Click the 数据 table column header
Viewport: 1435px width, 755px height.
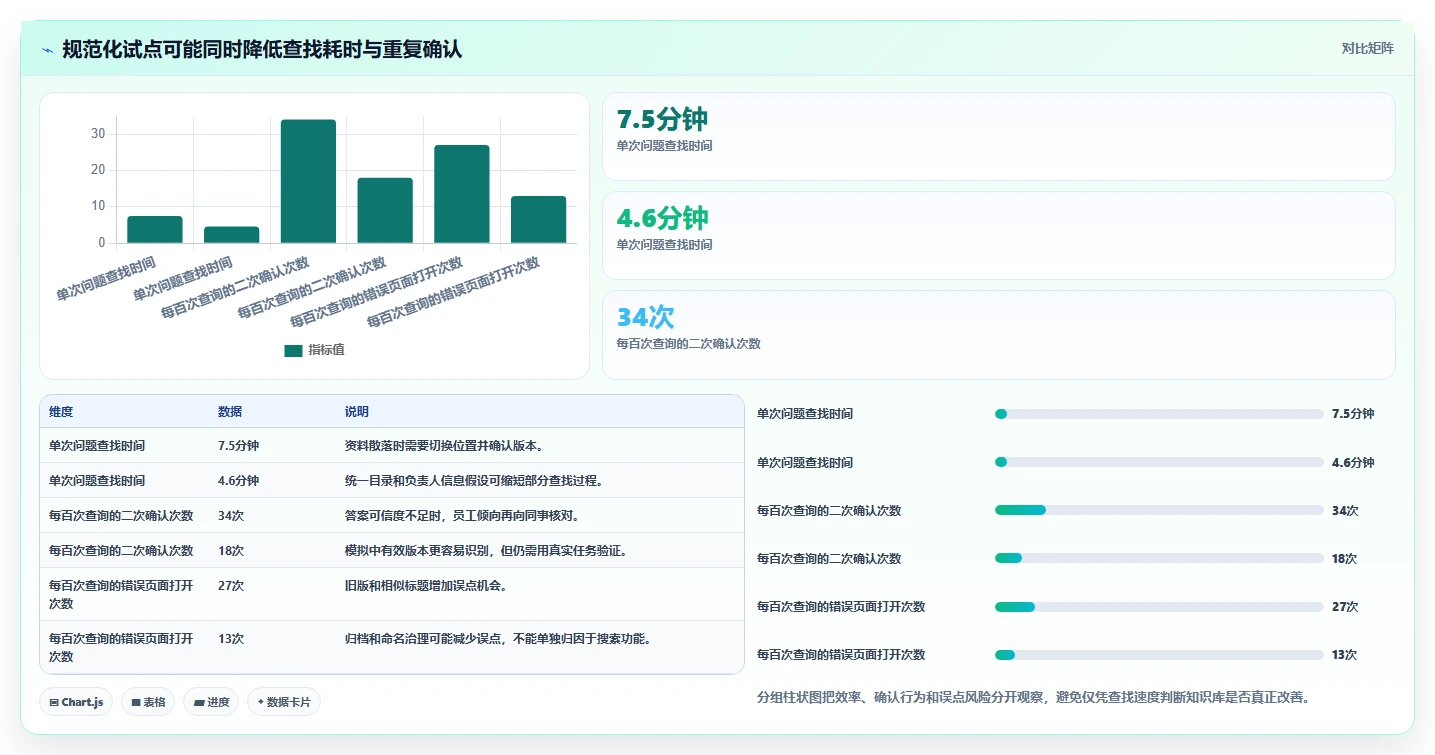point(230,412)
